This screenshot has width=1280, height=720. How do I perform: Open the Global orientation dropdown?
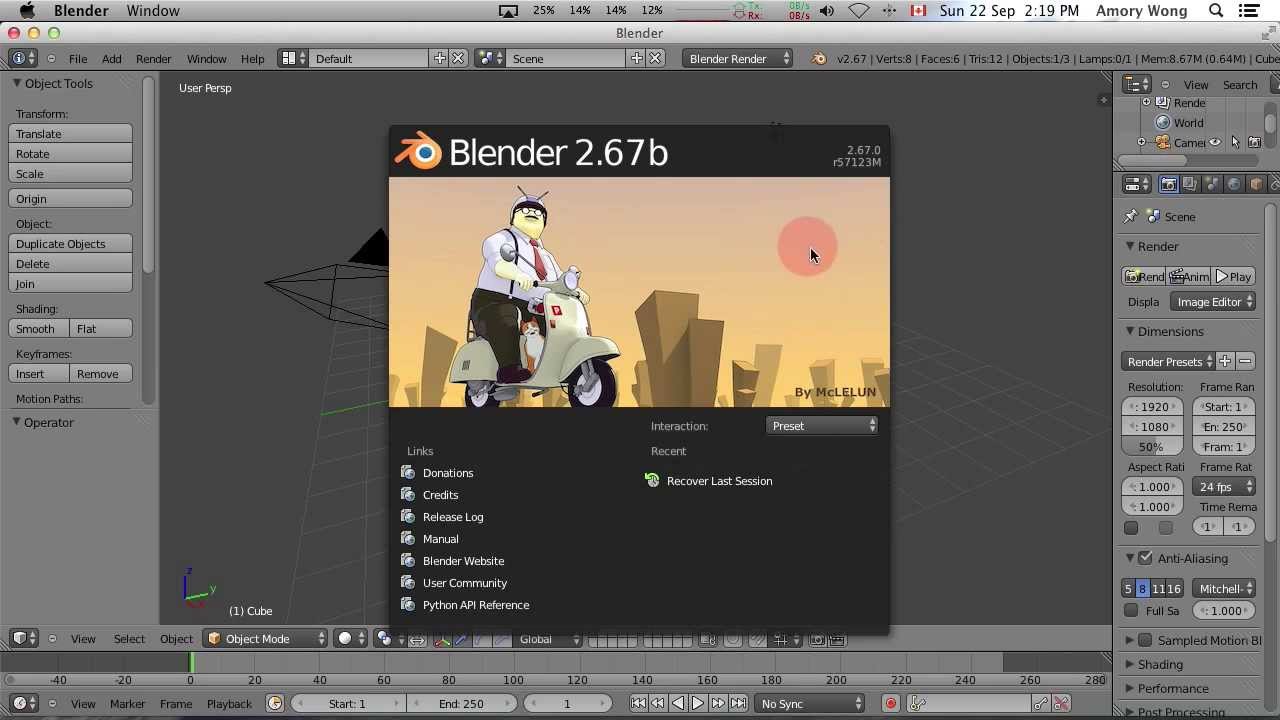pyautogui.click(x=548, y=639)
